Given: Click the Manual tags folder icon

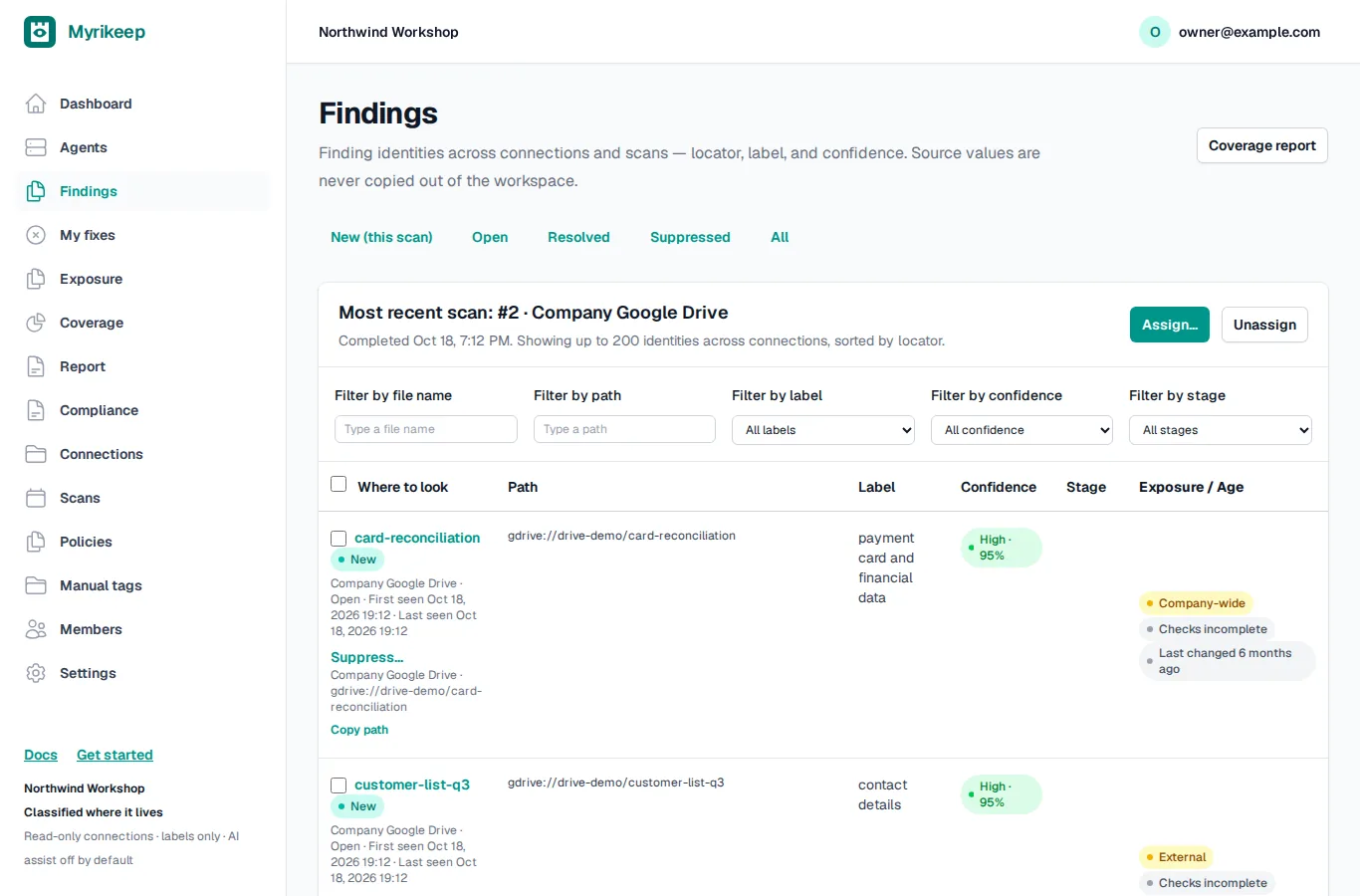Looking at the screenshot, I should coord(36,585).
